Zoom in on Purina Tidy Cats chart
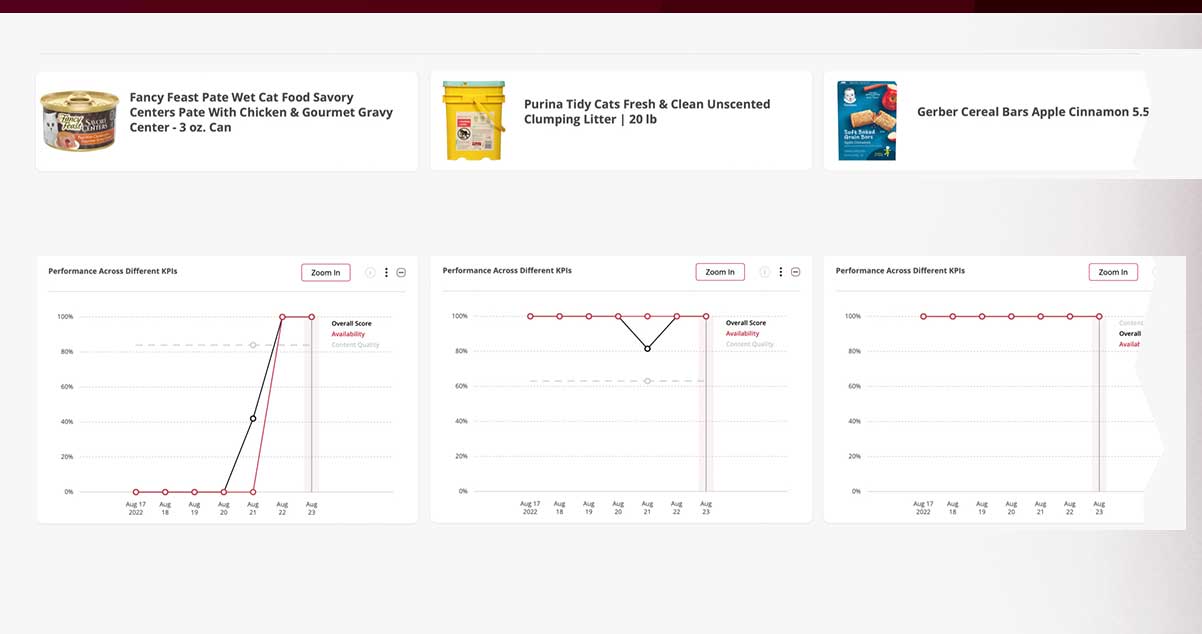The image size is (1202, 634). tap(720, 272)
